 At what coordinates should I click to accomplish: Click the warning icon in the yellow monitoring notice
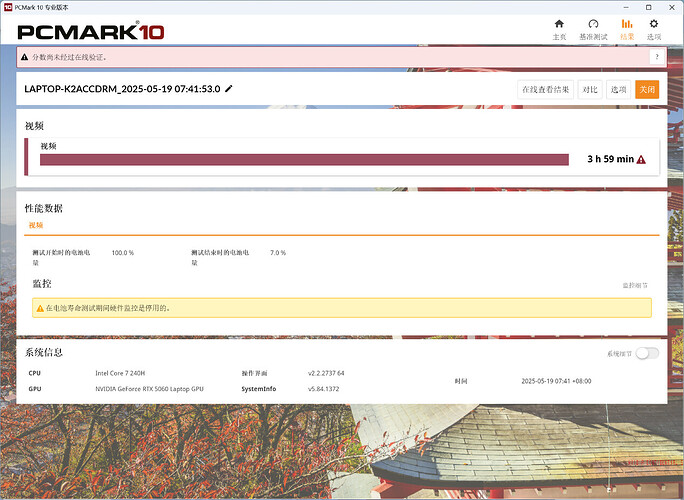40,308
